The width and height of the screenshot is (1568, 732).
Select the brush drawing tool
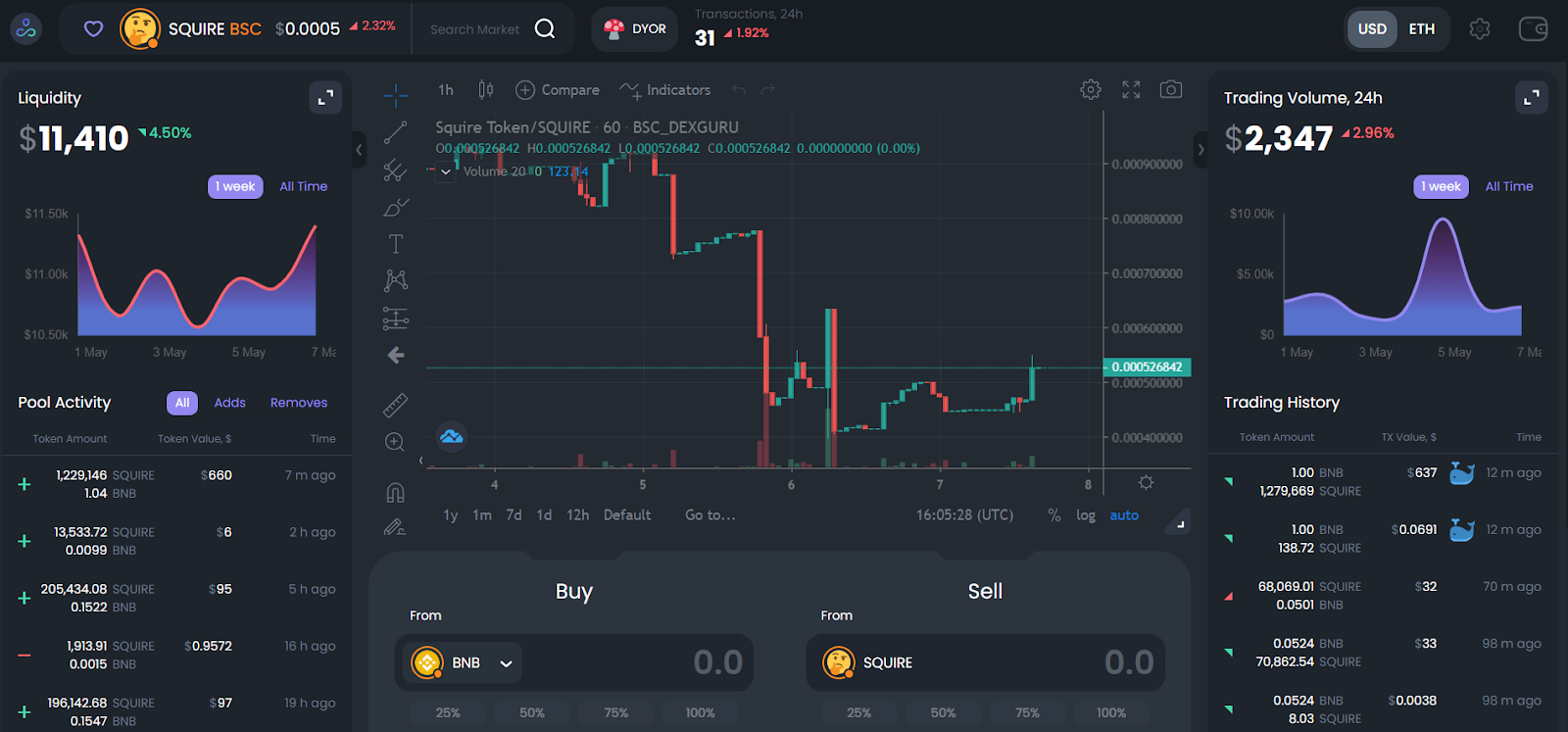396,207
